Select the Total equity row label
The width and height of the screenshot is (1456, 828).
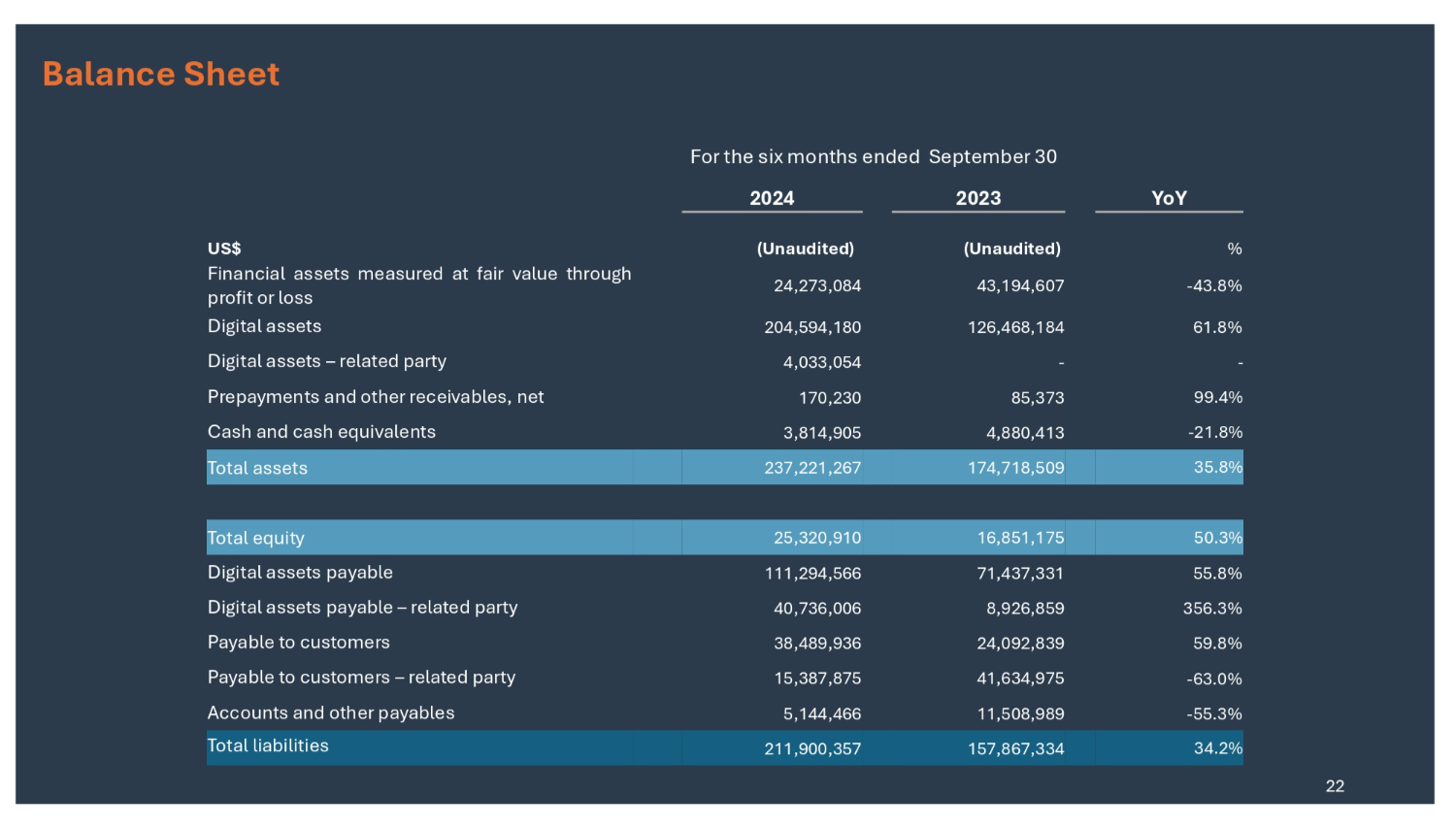coord(256,538)
